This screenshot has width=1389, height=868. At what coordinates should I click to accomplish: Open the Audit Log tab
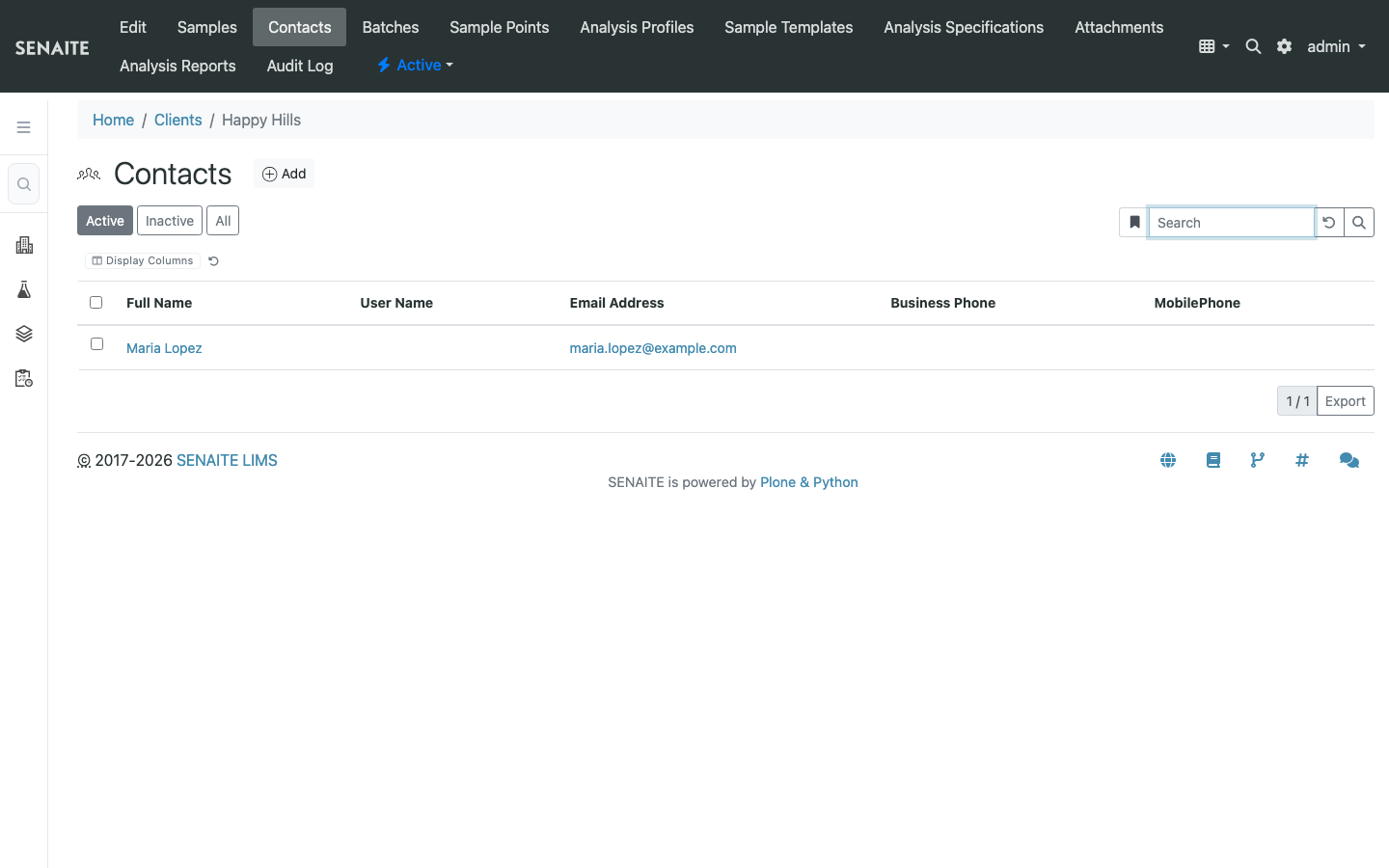point(300,66)
